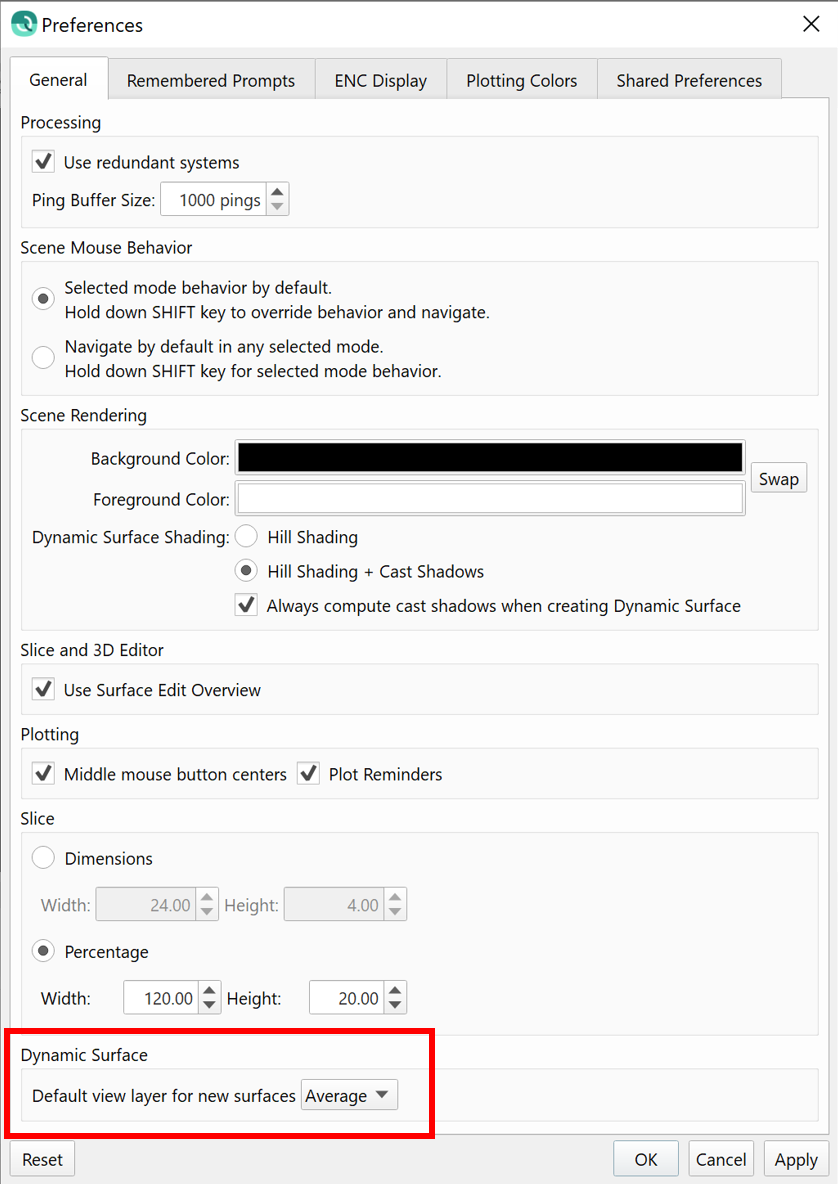This screenshot has height=1184, width=838.
Task: Increase Ping Buffer Size with up arrow
Action: point(278,192)
